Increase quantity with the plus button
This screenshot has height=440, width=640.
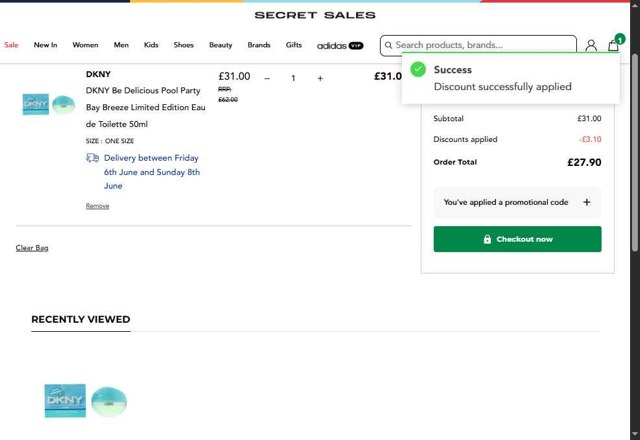click(320, 78)
